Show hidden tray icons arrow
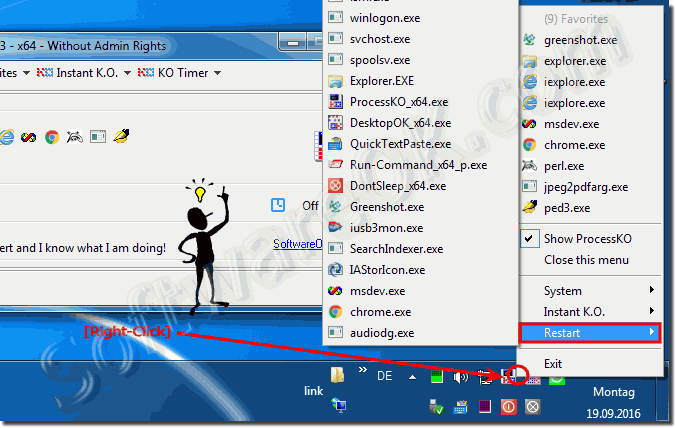The image size is (676, 428). (x=413, y=377)
